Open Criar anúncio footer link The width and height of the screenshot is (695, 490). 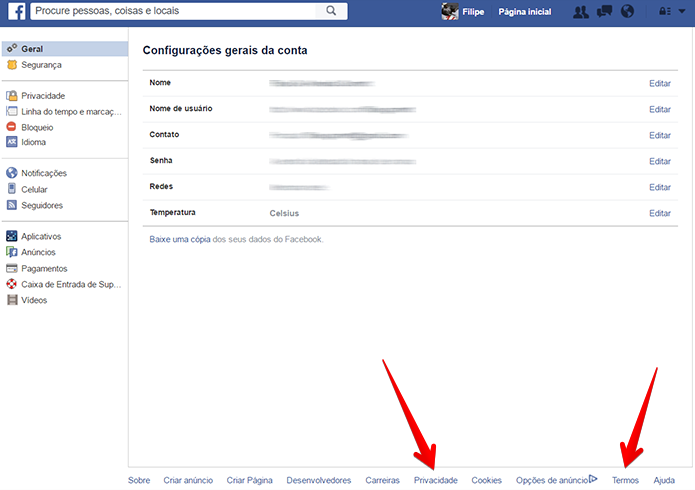tap(188, 480)
